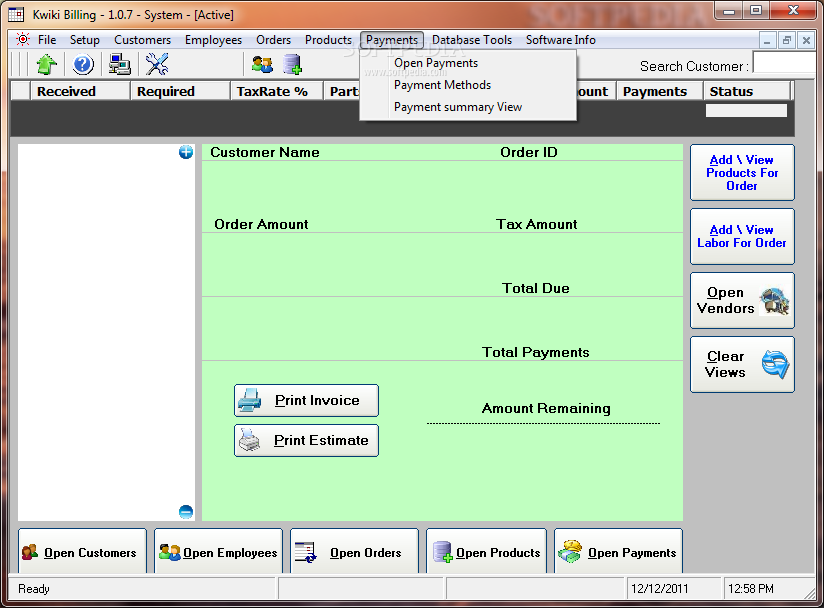Screen dimensions: 824x608
Task: Click the Status column header
Action: (x=747, y=91)
